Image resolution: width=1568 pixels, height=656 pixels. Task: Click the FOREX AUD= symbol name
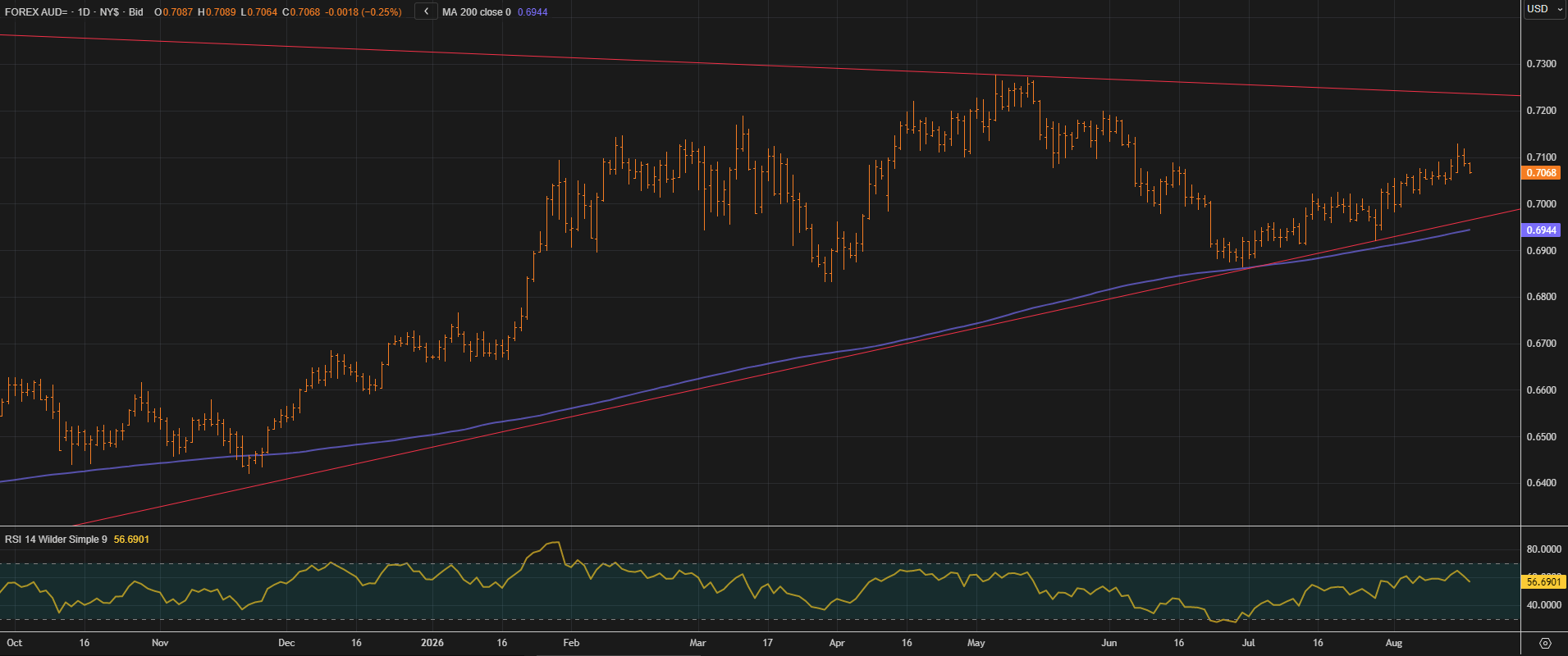click(x=36, y=12)
